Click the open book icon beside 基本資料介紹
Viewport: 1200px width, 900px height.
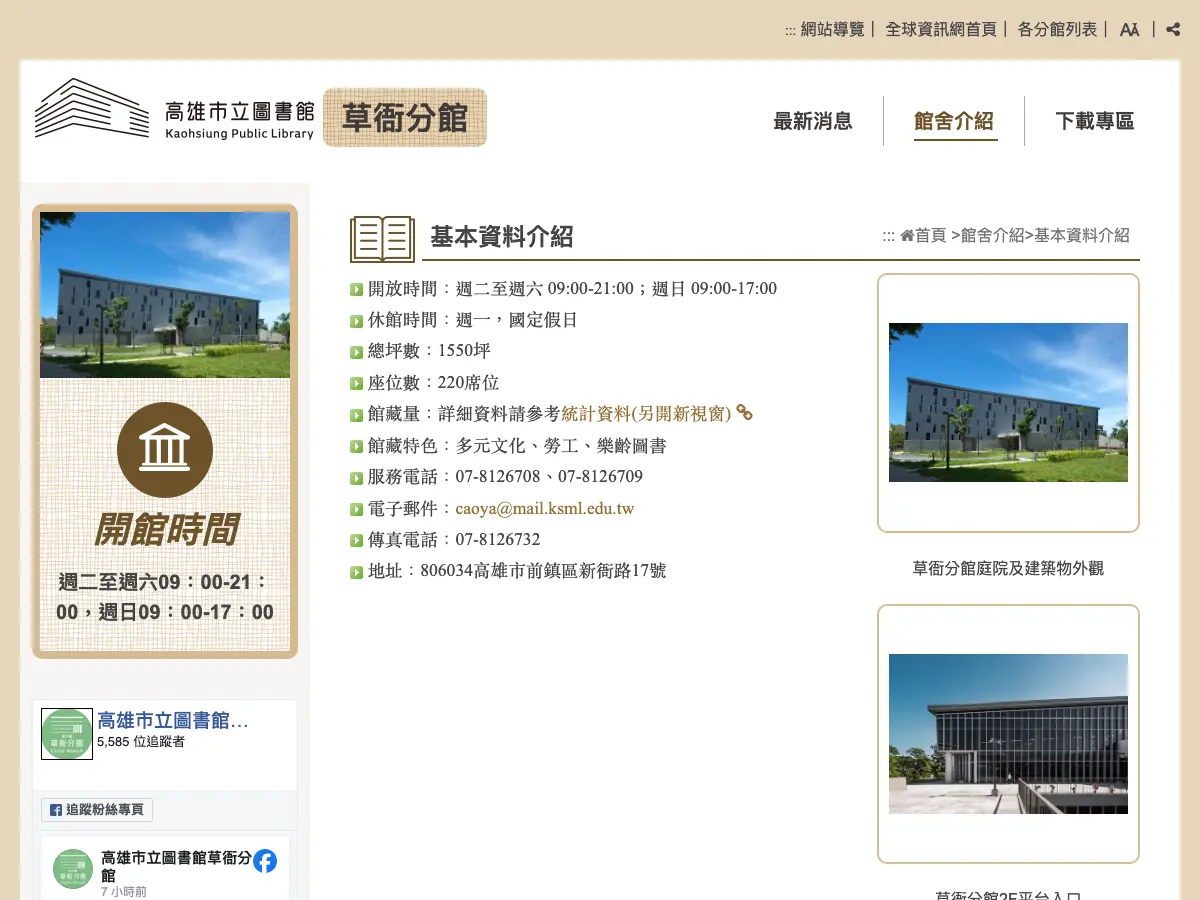382,239
